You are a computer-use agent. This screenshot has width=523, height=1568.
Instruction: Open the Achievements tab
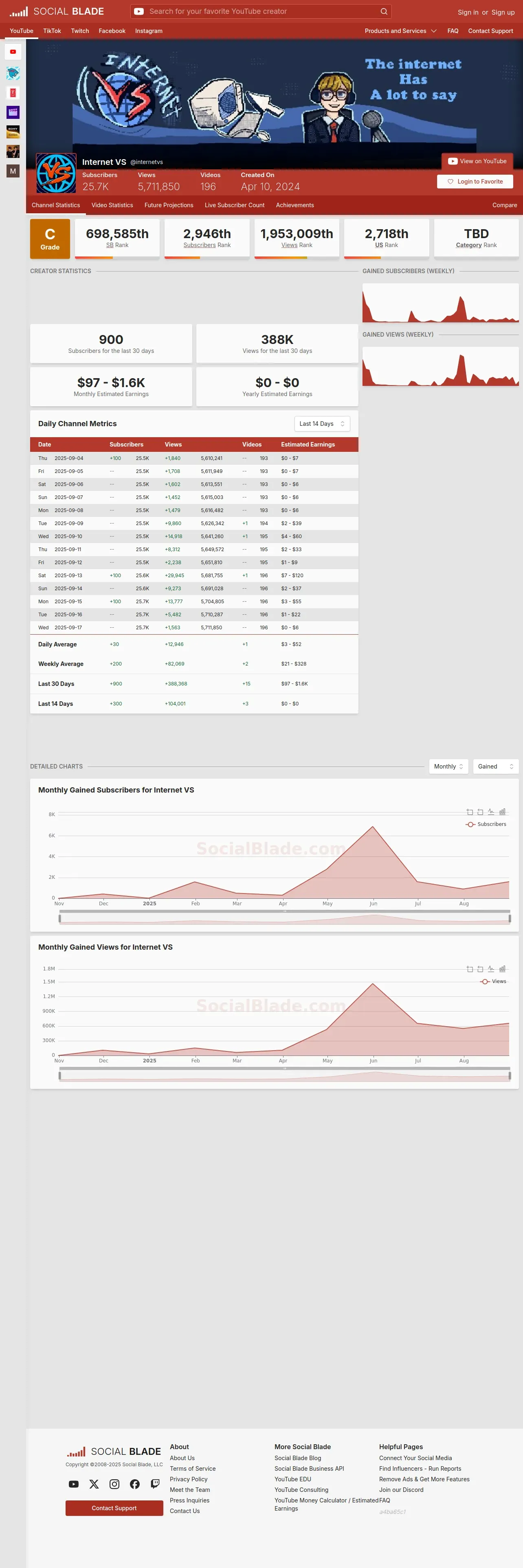[294, 205]
